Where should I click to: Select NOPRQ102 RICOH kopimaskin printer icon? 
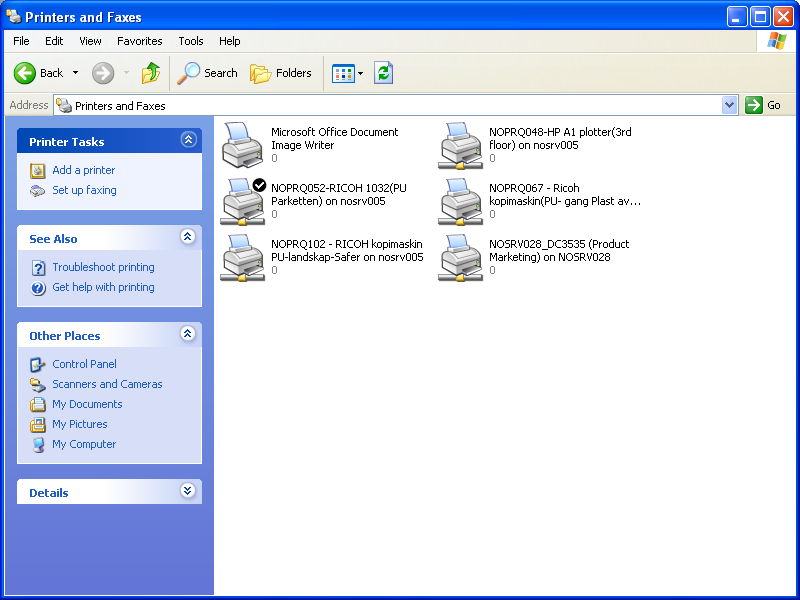(x=242, y=256)
